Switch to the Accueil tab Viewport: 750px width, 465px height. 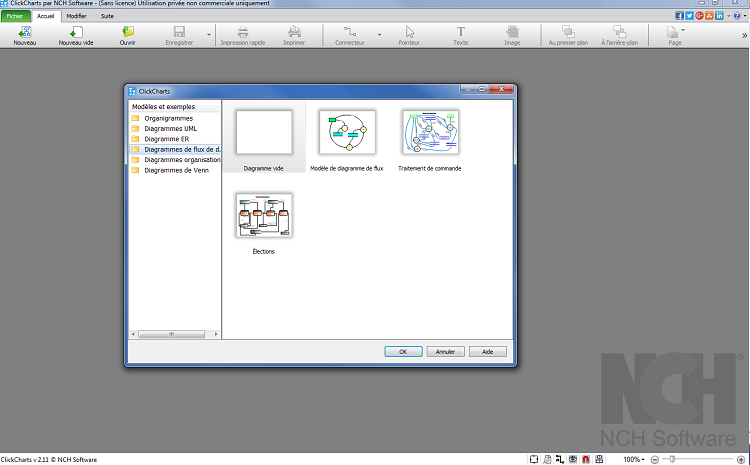46,16
